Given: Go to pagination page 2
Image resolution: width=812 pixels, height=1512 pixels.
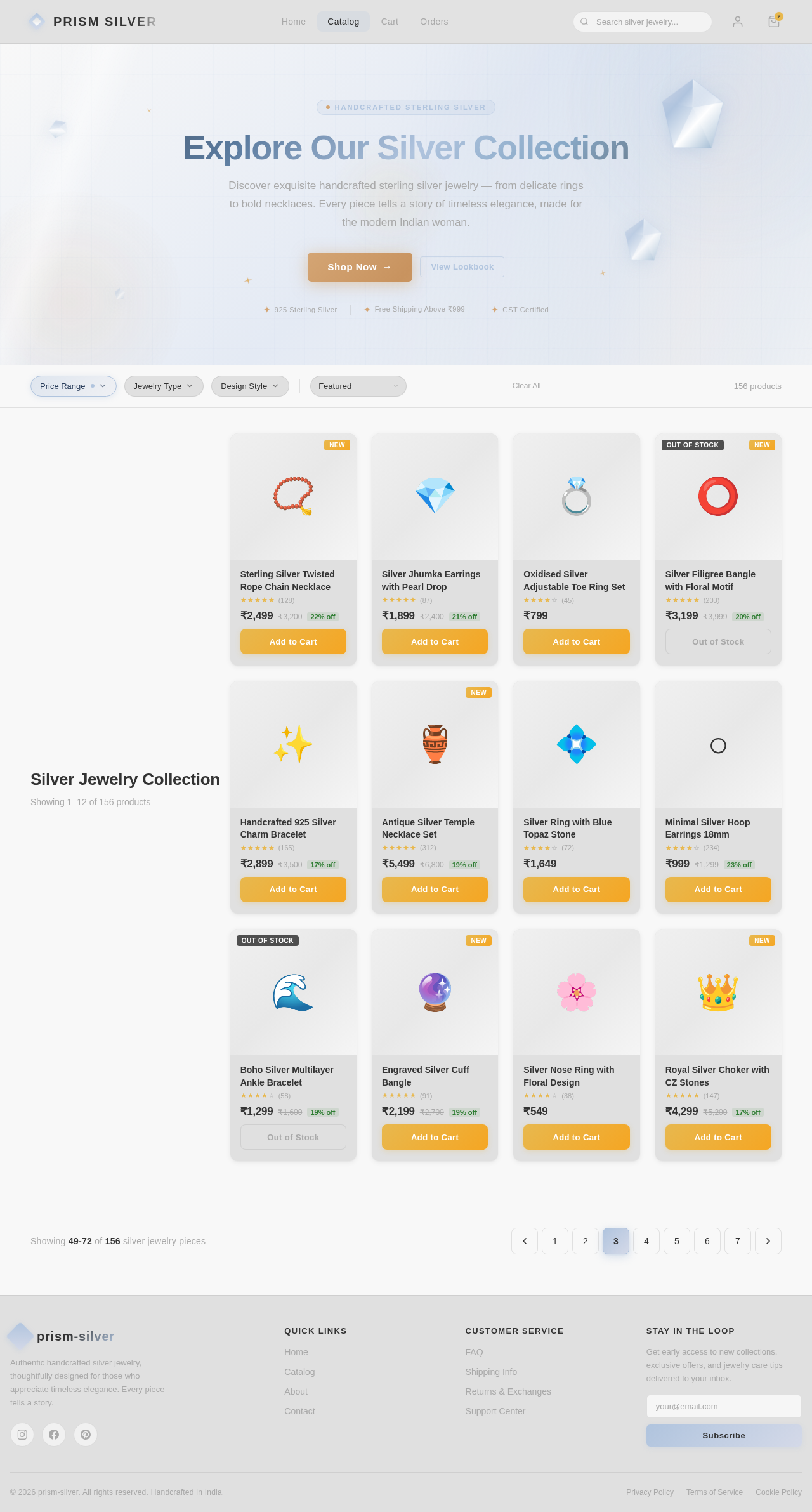Looking at the screenshot, I should pyautogui.click(x=586, y=1241).
